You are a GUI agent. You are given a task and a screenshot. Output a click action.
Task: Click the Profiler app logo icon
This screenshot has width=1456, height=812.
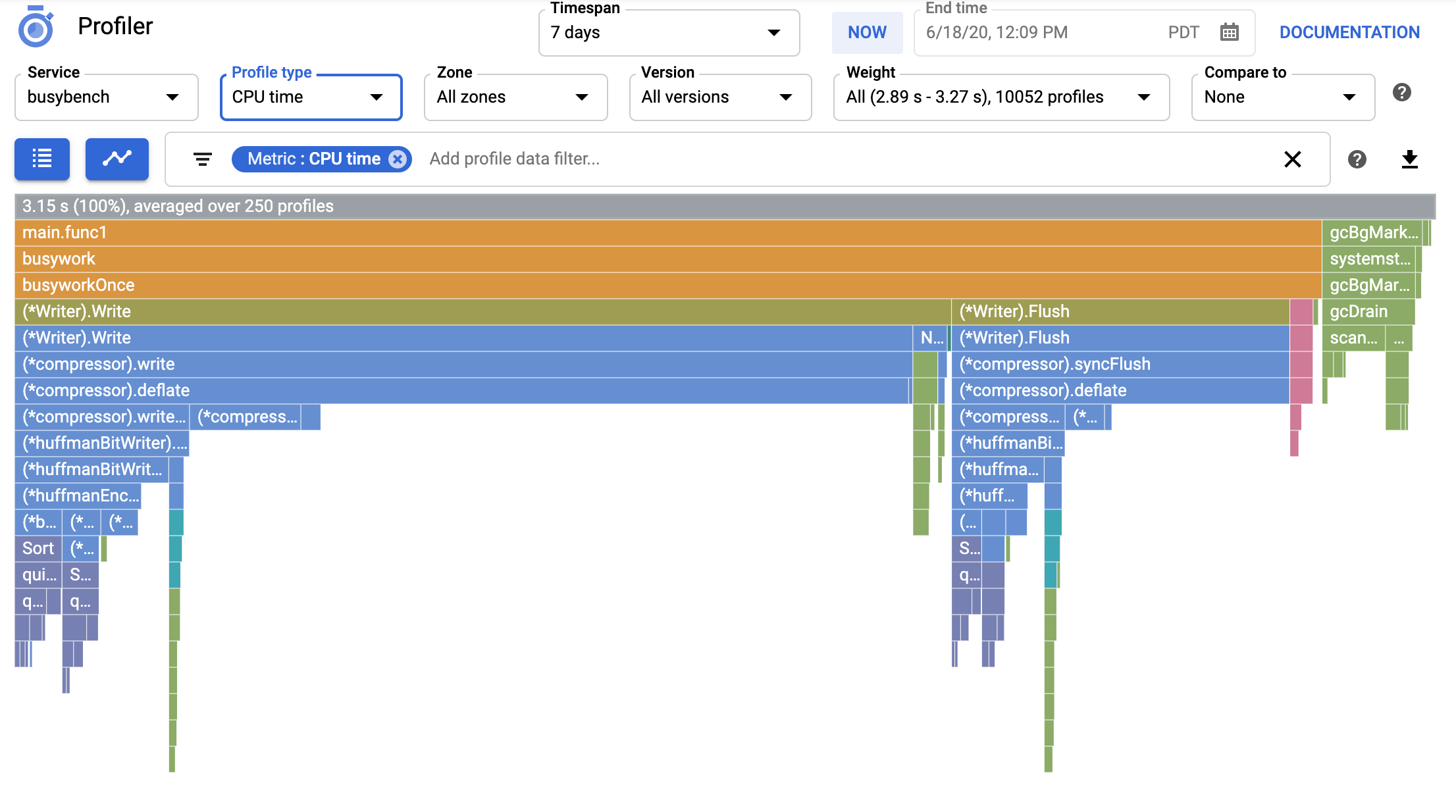tap(36, 30)
